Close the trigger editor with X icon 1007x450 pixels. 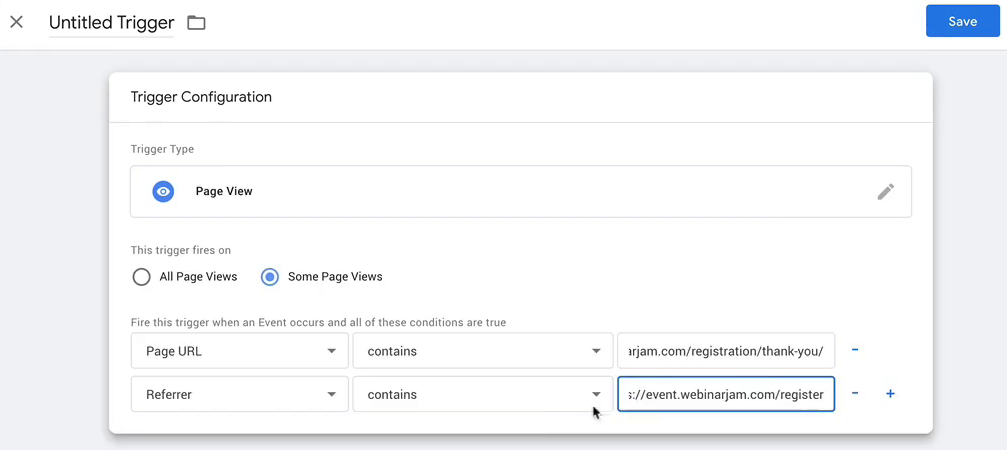17,22
